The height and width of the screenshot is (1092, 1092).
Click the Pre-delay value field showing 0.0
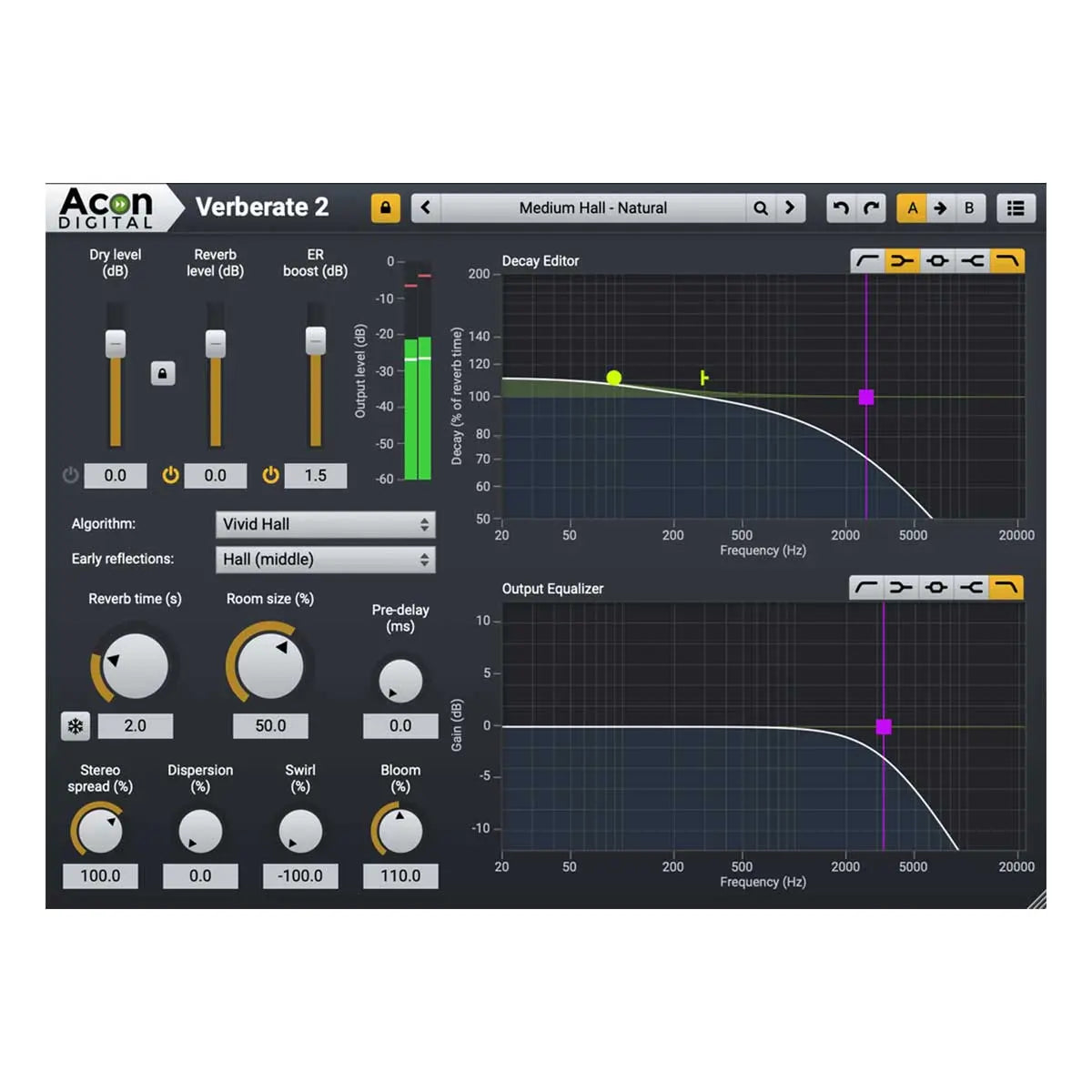399,725
